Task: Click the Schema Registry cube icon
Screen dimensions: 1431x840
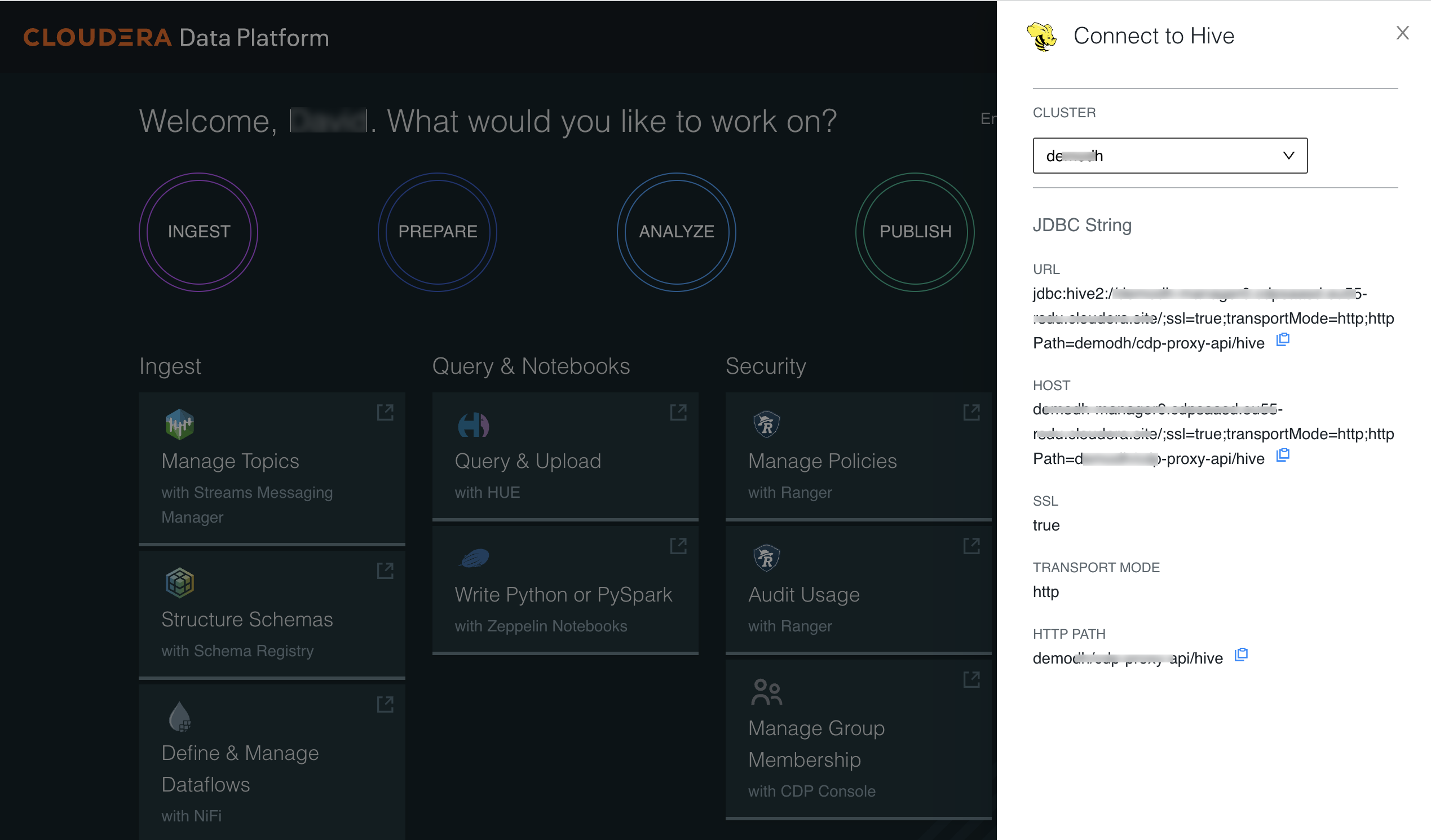Action: pyautogui.click(x=179, y=583)
